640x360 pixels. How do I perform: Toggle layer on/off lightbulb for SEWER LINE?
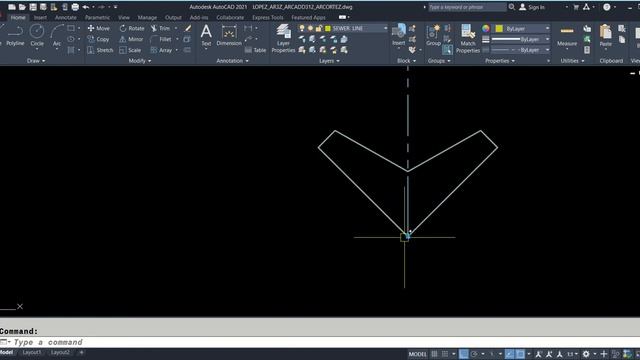click(x=302, y=28)
